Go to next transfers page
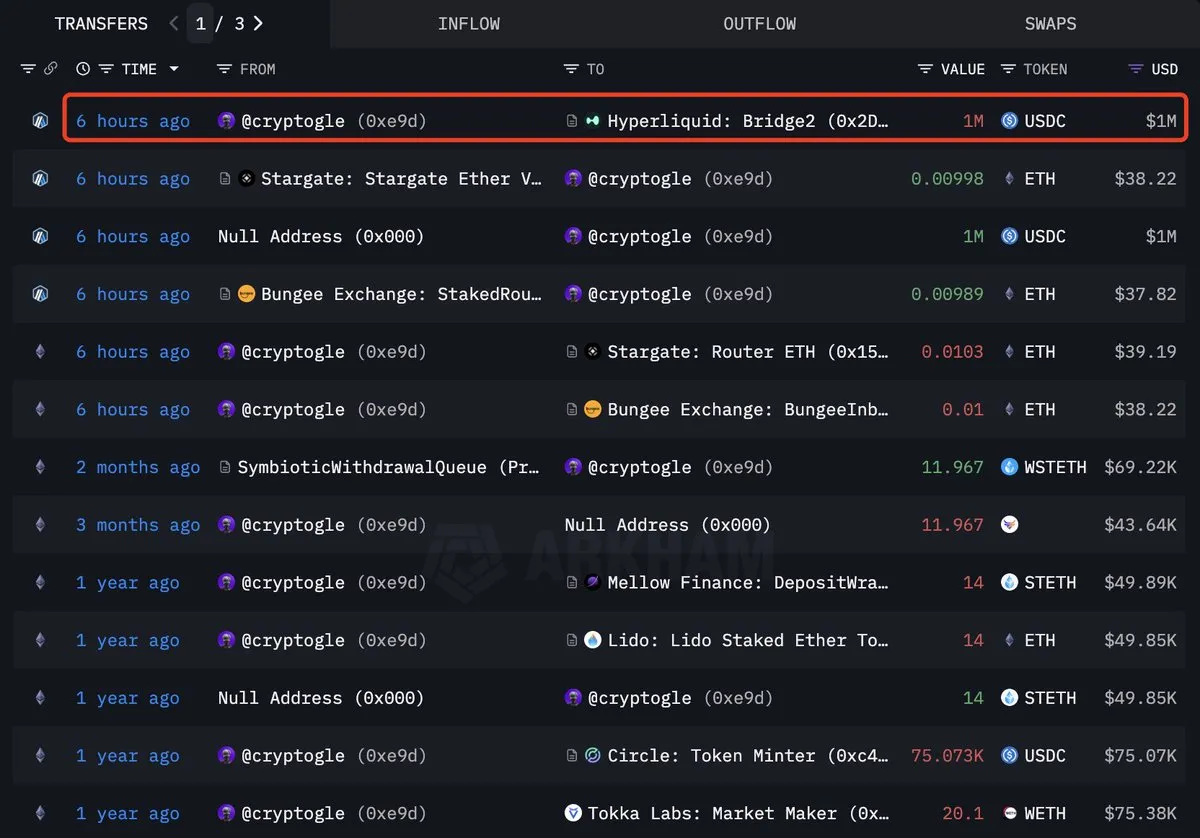The image size is (1200, 838). [x=259, y=23]
